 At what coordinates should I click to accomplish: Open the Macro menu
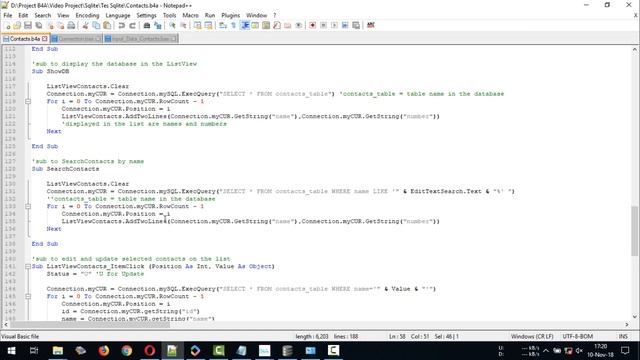tap(190, 15)
